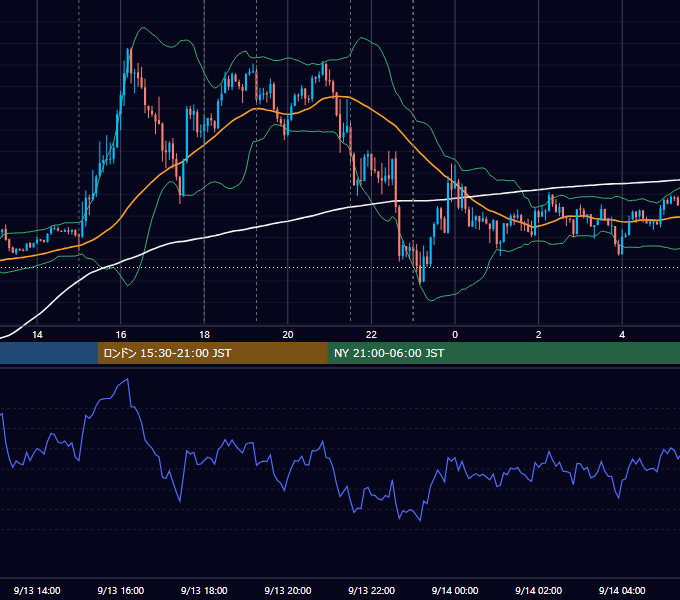Click the 9/14 00:00 time label

tap(455, 590)
